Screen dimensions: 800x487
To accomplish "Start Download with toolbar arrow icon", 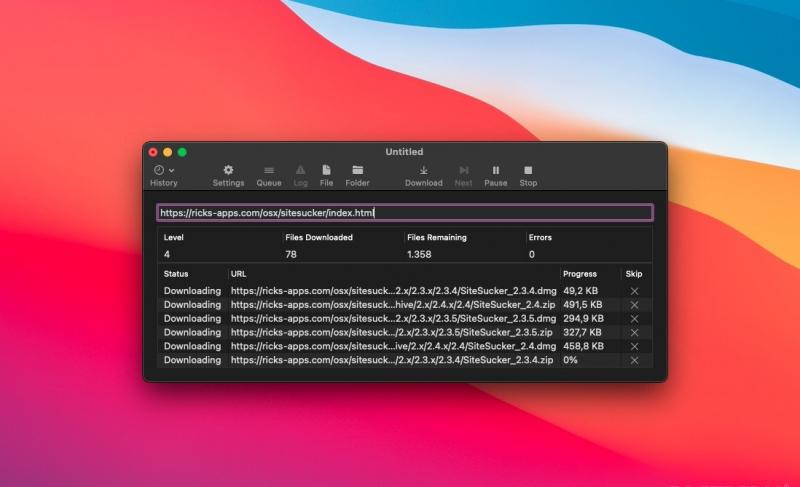I will pos(423,170).
